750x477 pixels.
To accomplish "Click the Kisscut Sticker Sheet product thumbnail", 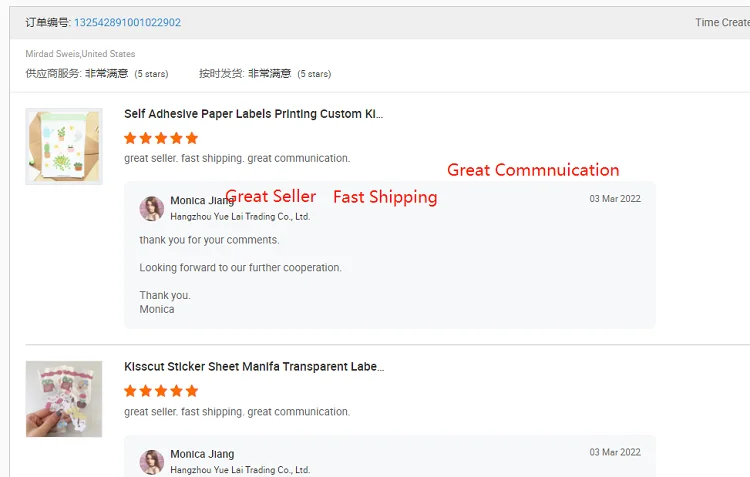I will (64, 398).
